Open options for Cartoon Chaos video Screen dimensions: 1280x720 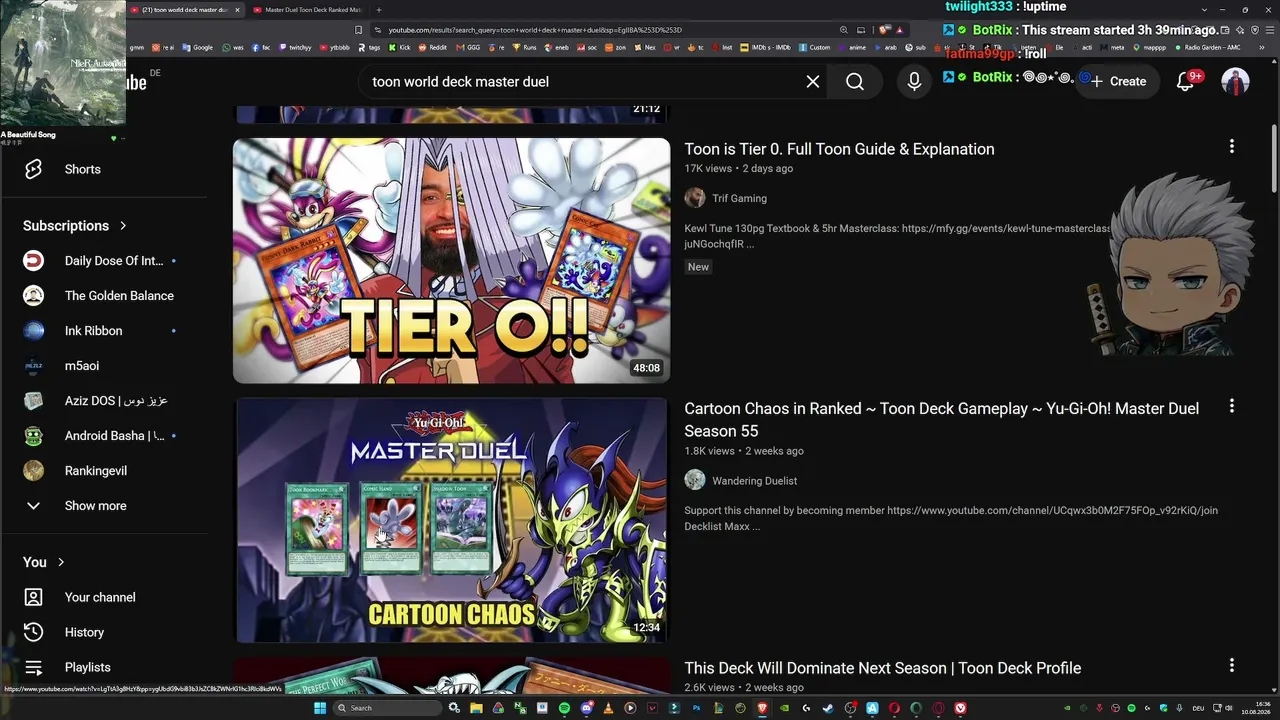tap(1231, 406)
